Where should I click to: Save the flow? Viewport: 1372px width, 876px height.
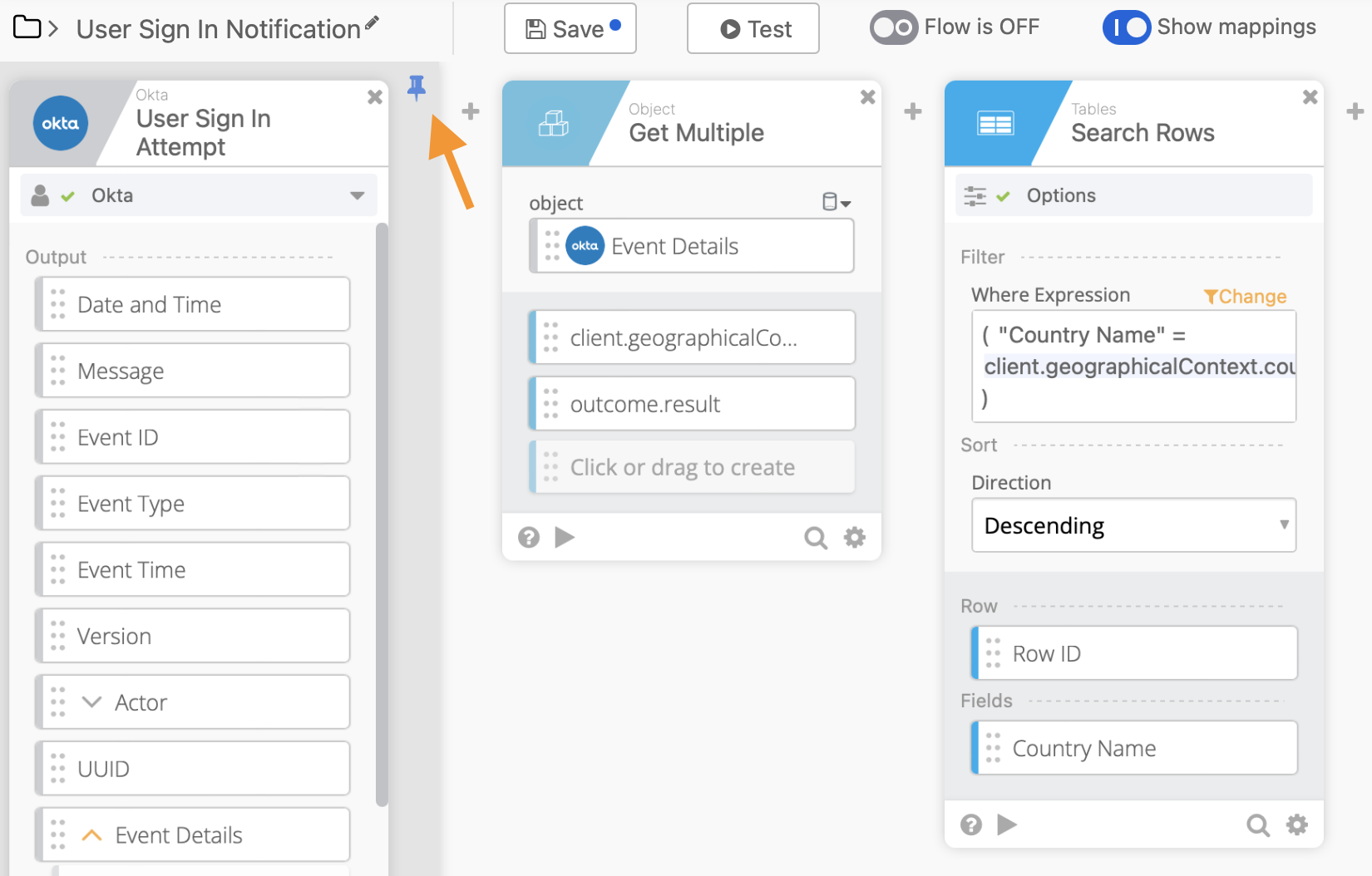(x=570, y=29)
